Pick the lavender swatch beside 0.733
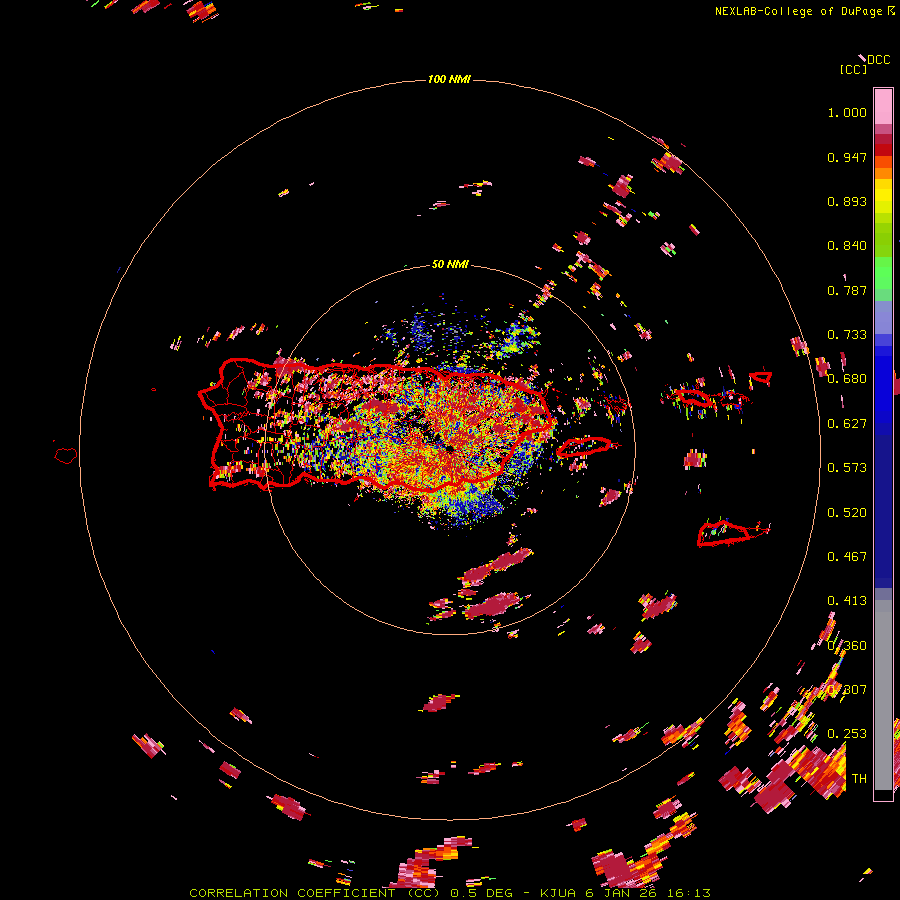The image size is (900, 900). coord(883,317)
